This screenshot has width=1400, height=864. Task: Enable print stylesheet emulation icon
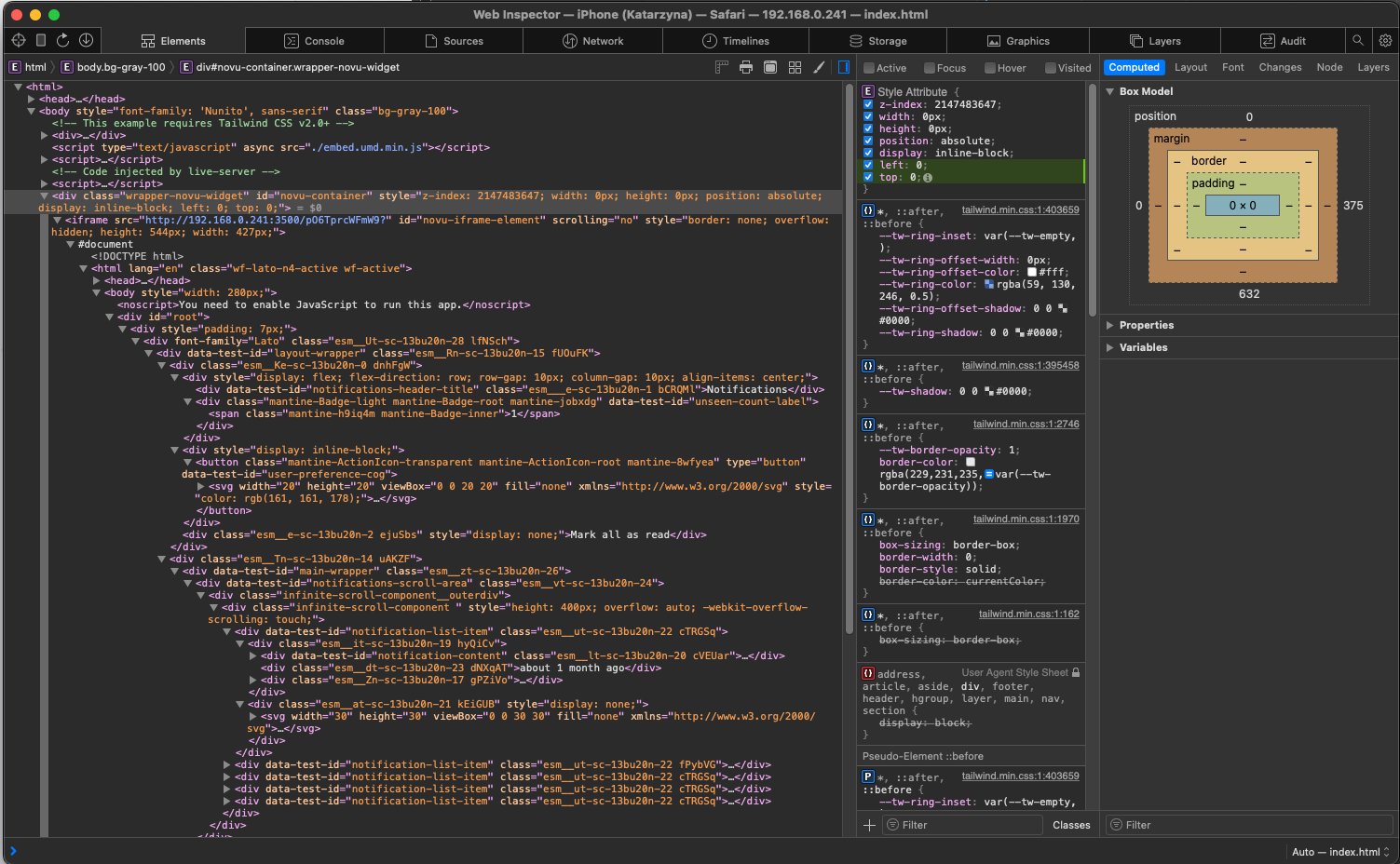745,67
